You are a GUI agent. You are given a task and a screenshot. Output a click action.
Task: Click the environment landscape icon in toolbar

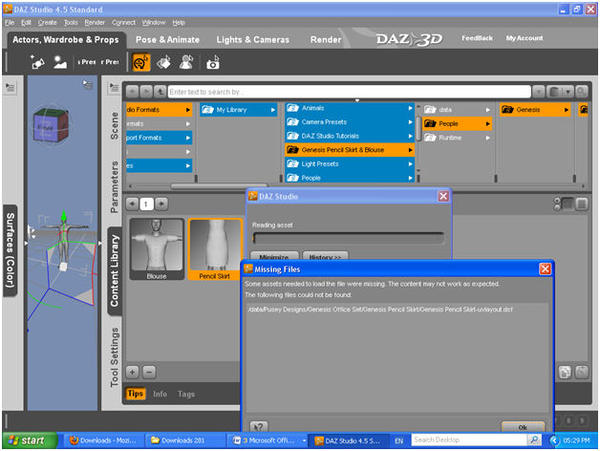pos(60,62)
